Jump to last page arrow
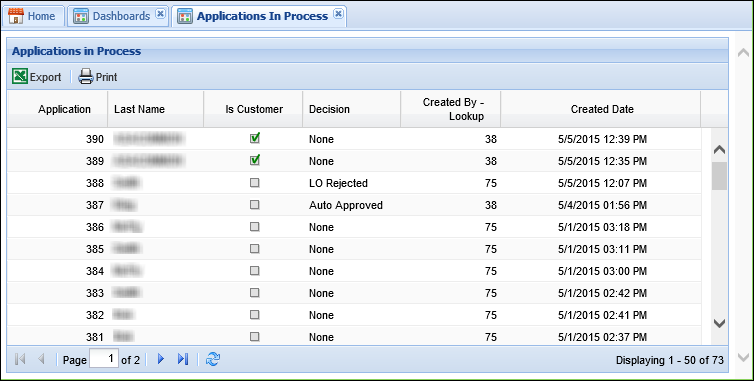754x381 pixels. [x=183, y=359]
